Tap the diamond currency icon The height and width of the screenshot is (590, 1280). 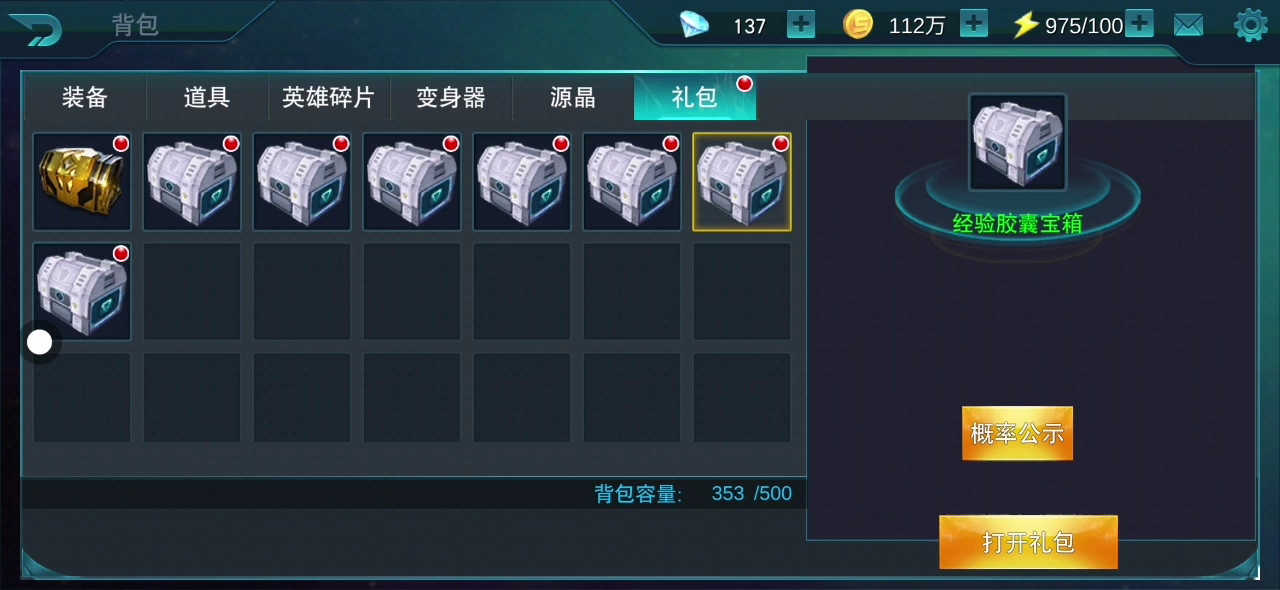[x=694, y=25]
